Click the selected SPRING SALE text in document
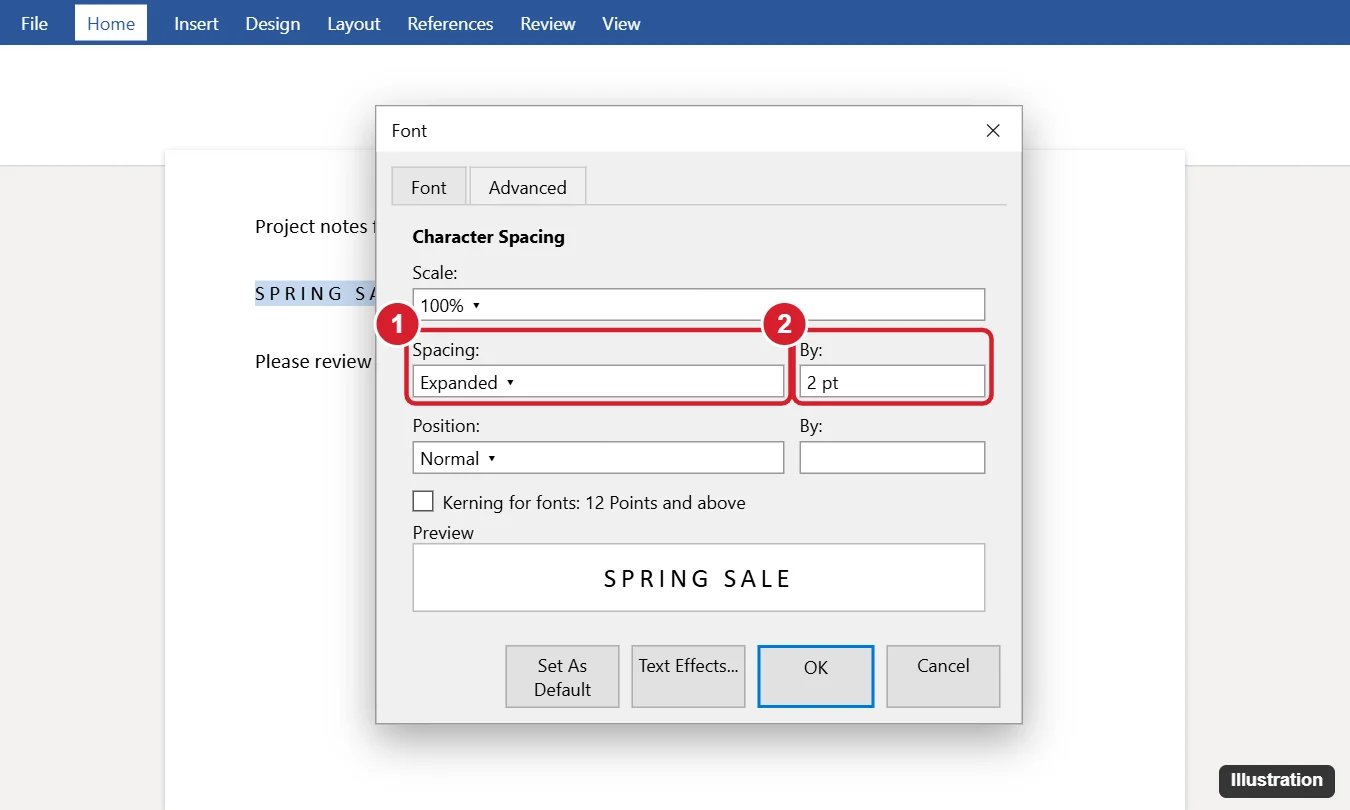The image size is (1350, 810). pyautogui.click(x=315, y=294)
